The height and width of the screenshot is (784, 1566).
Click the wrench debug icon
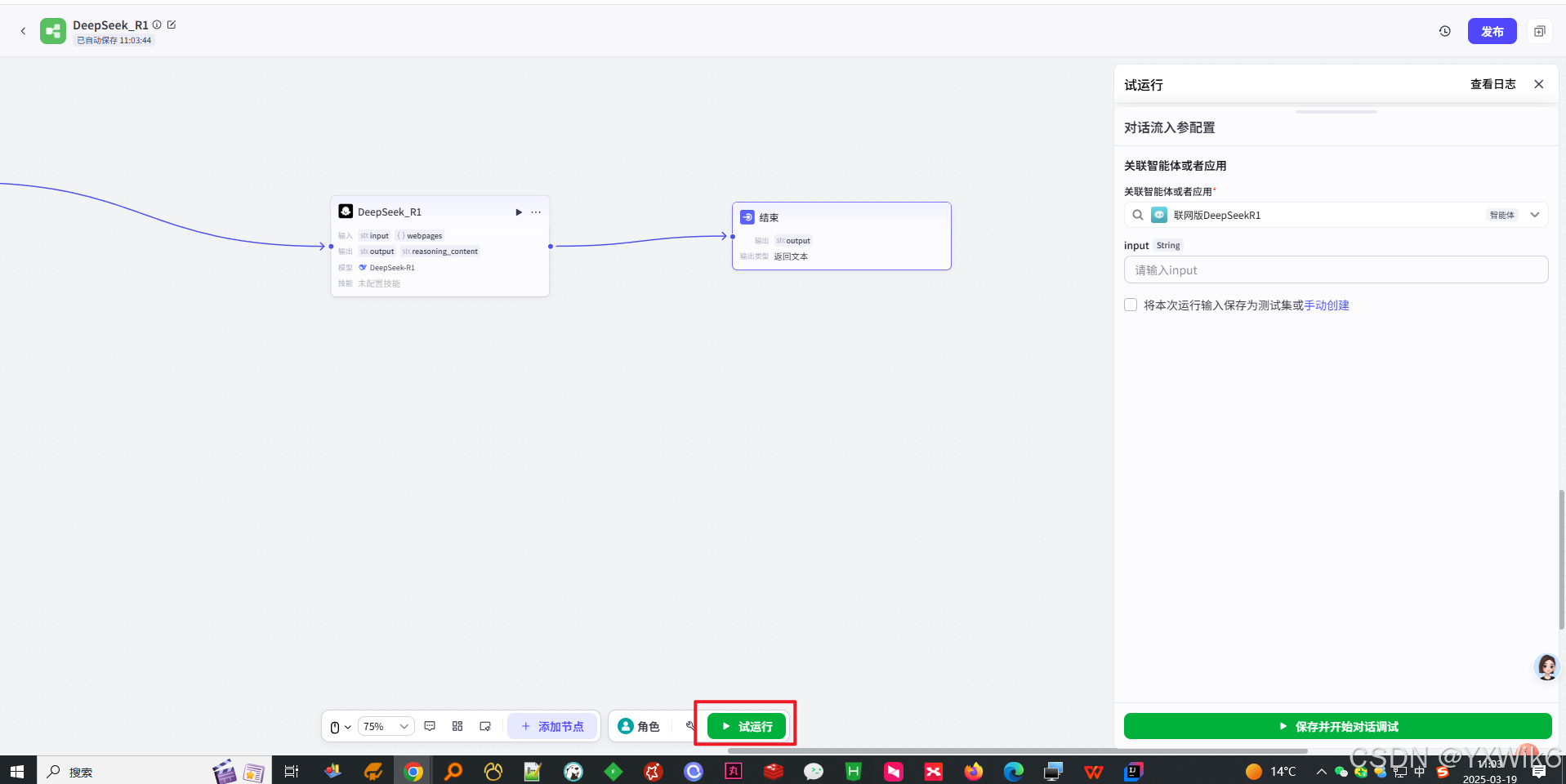(690, 726)
